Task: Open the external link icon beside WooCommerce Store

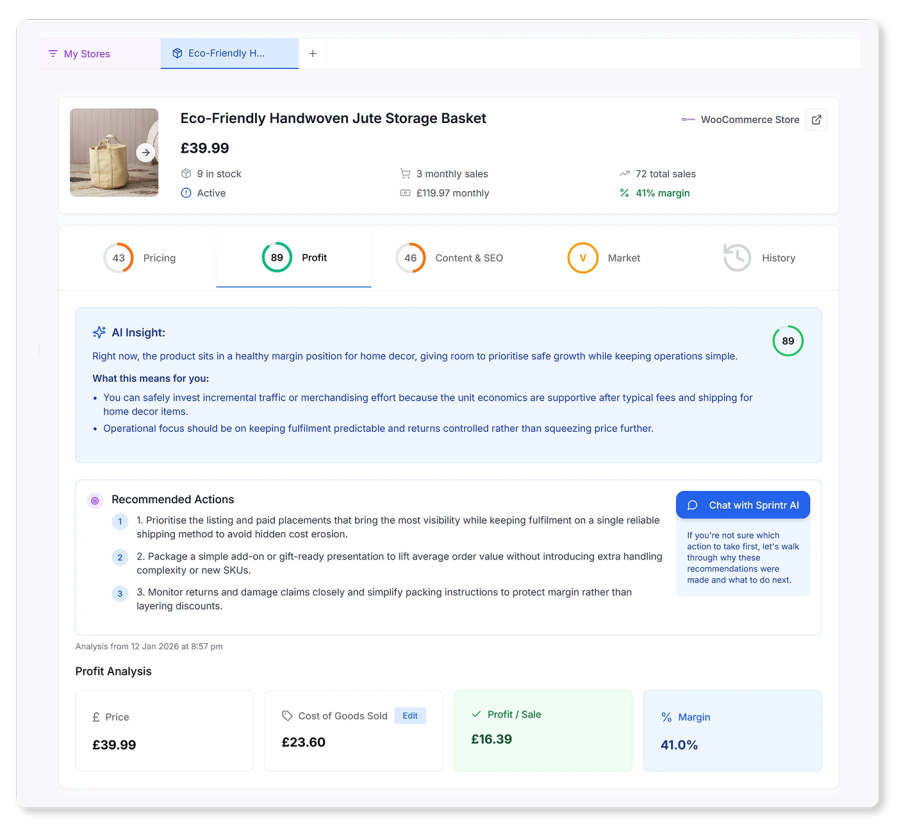Action: click(x=816, y=120)
